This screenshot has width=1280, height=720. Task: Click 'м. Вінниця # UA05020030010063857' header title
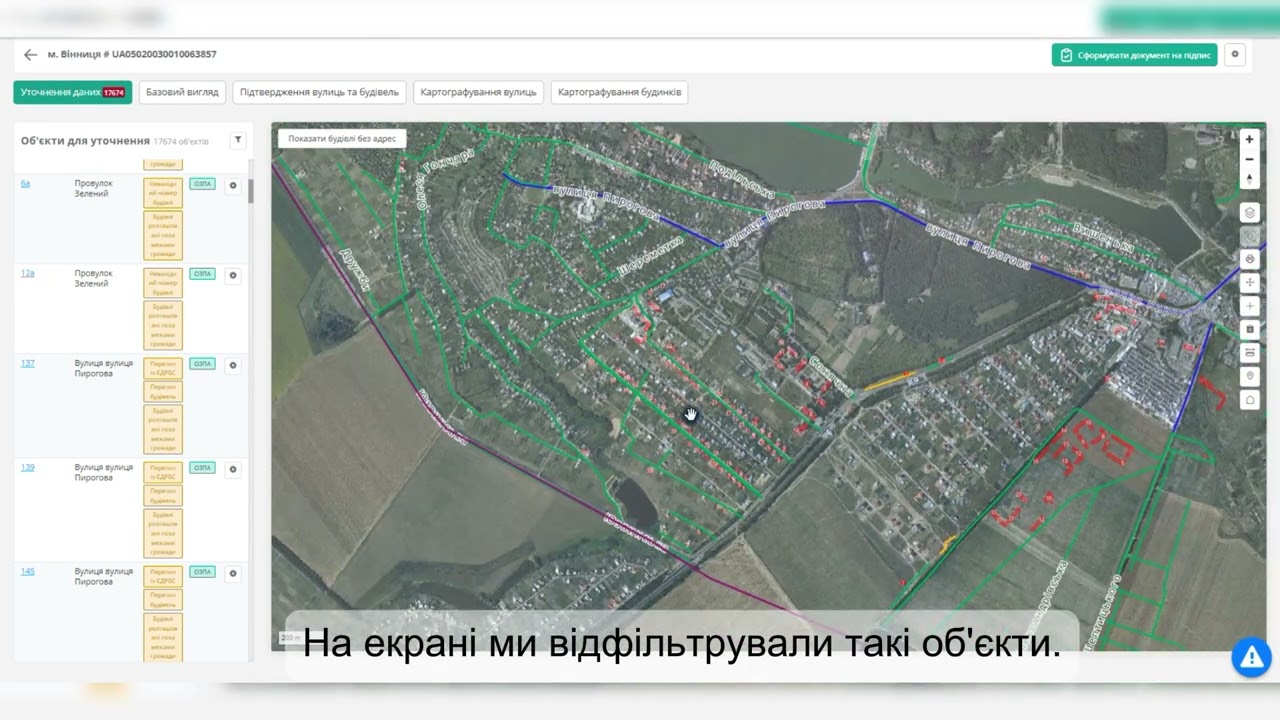coord(132,54)
